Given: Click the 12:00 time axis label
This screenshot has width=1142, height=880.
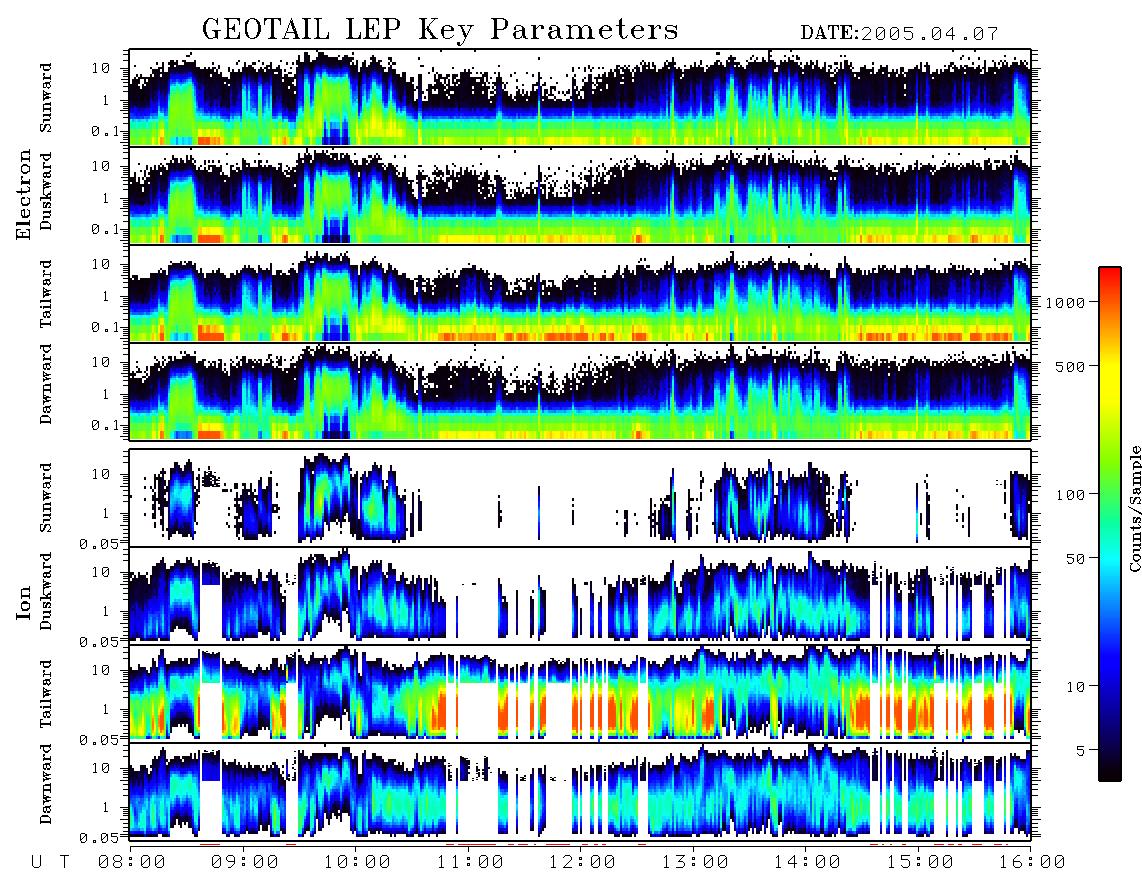Looking at the screenshot, I should click(x=583, y=863).
